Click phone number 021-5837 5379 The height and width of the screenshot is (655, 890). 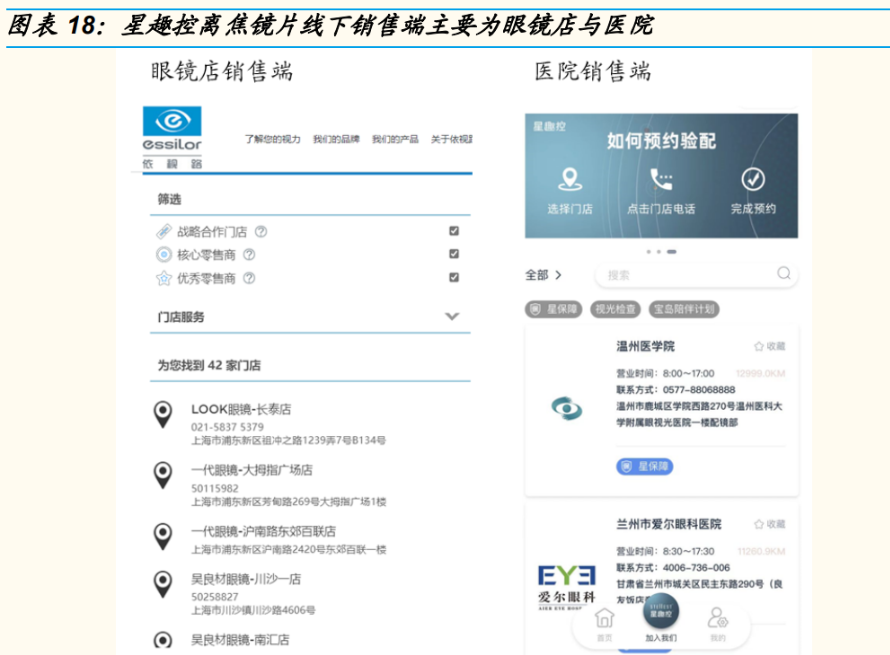(227, 427)
